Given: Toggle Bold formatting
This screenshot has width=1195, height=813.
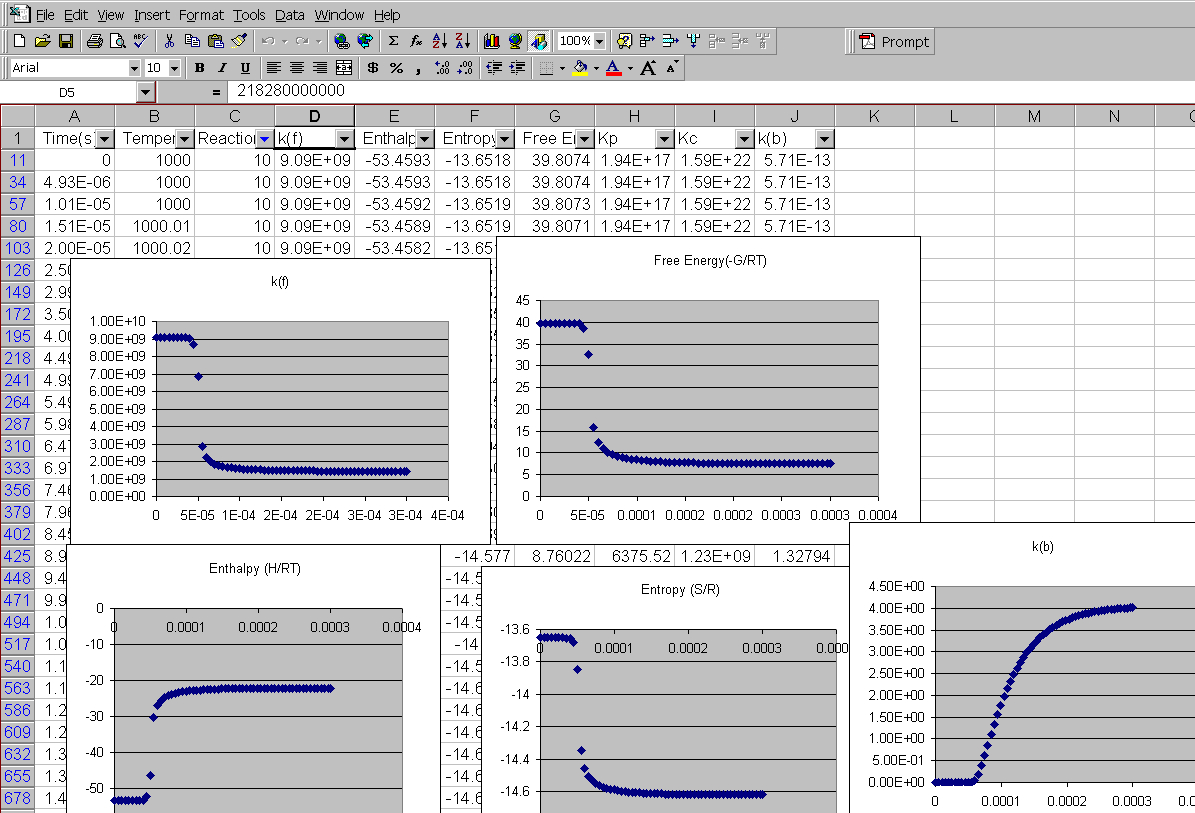Looking at the screenshot, I should 199,68.
